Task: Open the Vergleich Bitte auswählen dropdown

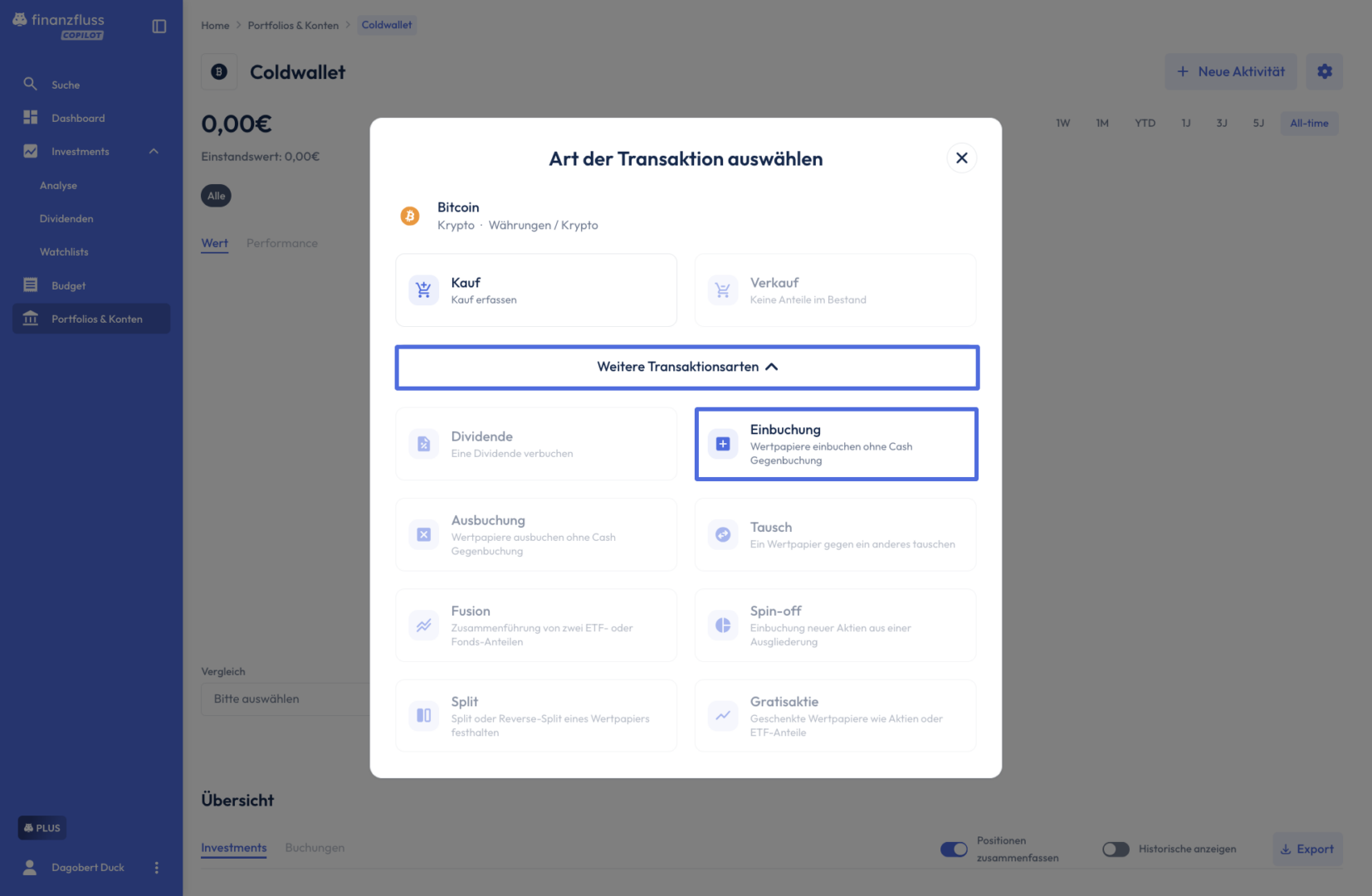Action: pos(286,699)
